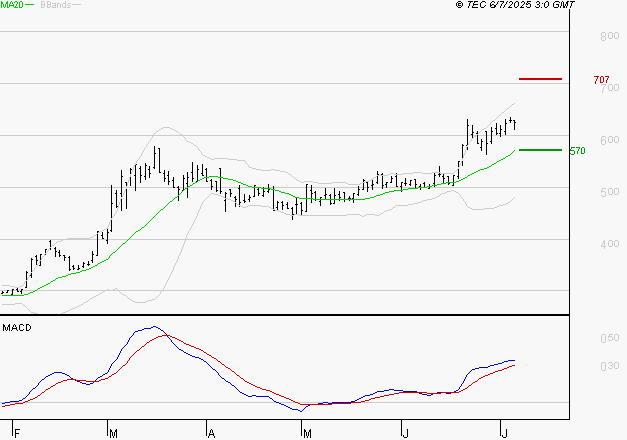Image resolution: width=627 pixels, height=440 pixels.
Task: Click the 050 MACD axis label
Action: (x=610, y=338)
